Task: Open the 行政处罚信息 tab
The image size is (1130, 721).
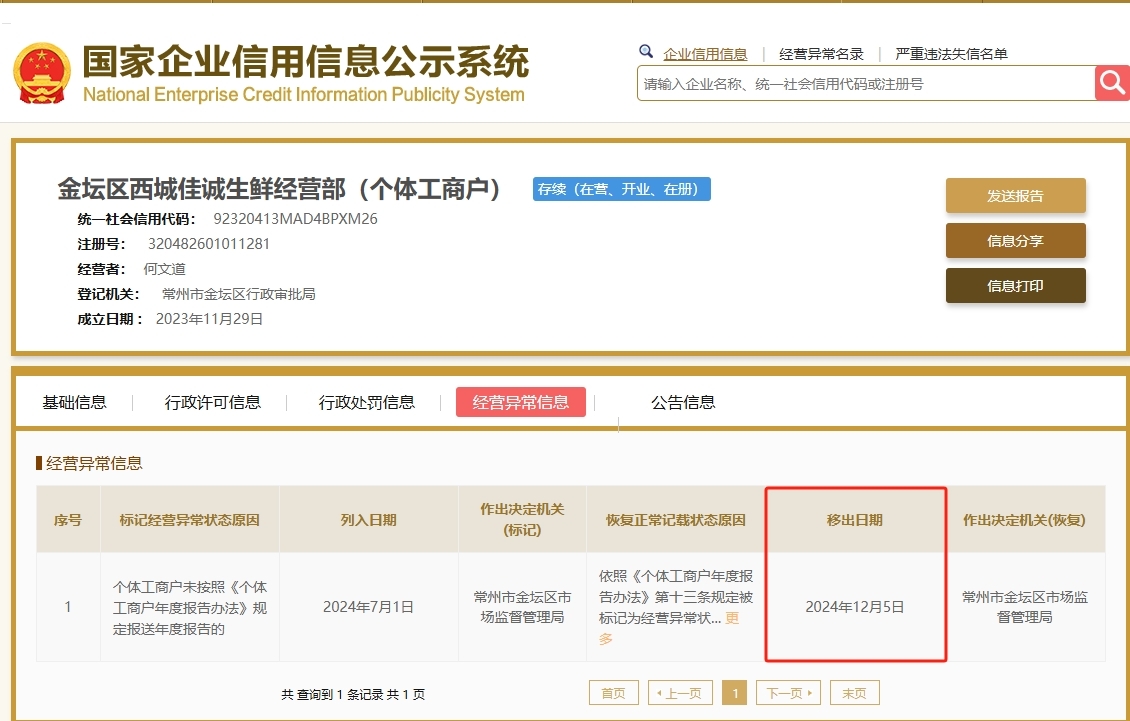Action: pyautogui.click(x=366, y=402)
